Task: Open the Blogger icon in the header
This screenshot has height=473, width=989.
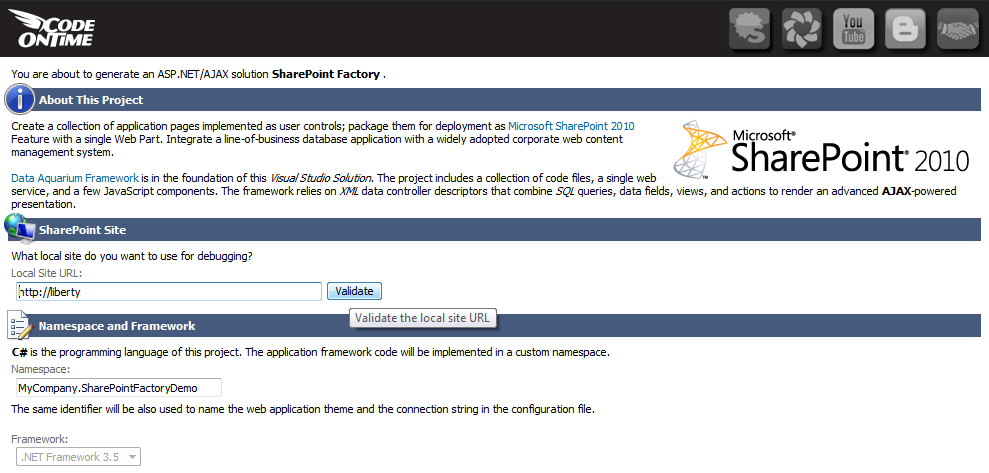Action: pyautogui.click(x=905, y=28)
